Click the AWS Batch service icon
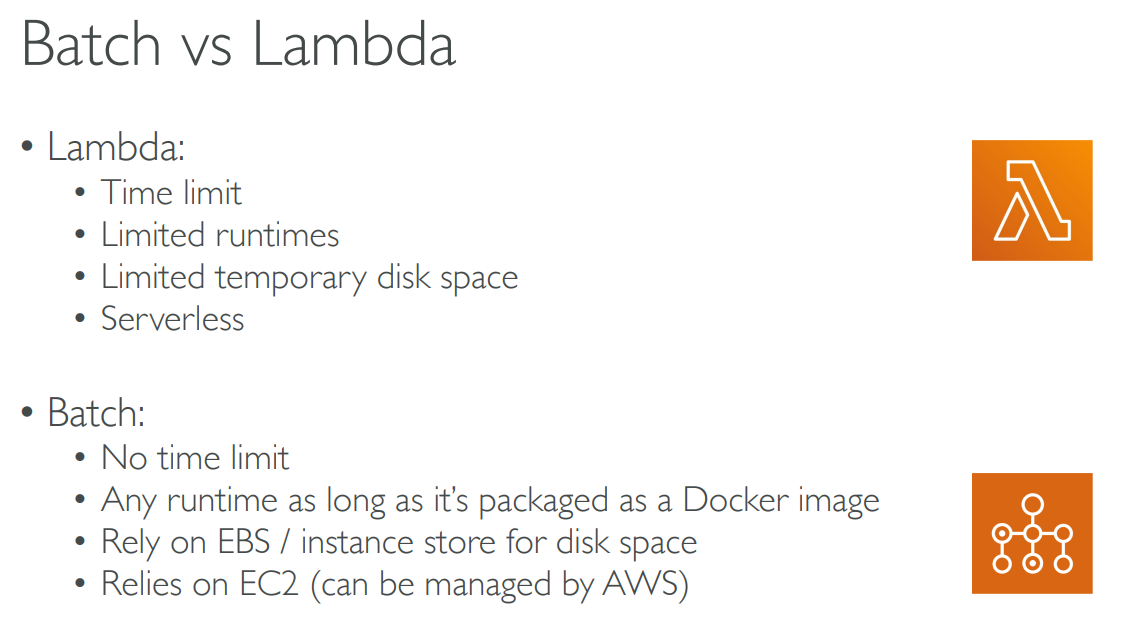The height and width of the screenshot is (631, 1134). (1031, 533)
